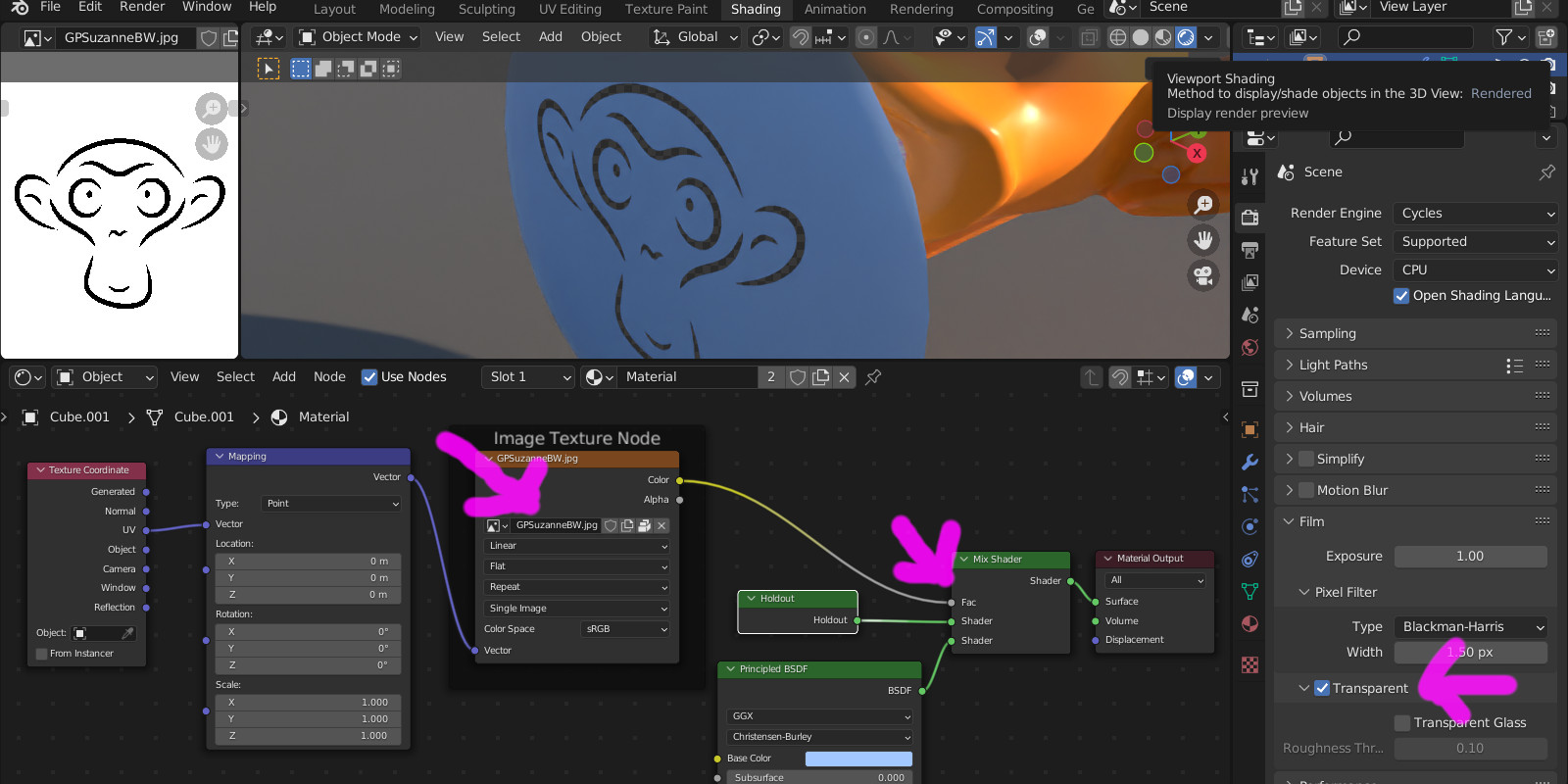Open Slot 1 material slot dropdown
This screenshot has width=1568, height=784.
click(x=527, y=376)
